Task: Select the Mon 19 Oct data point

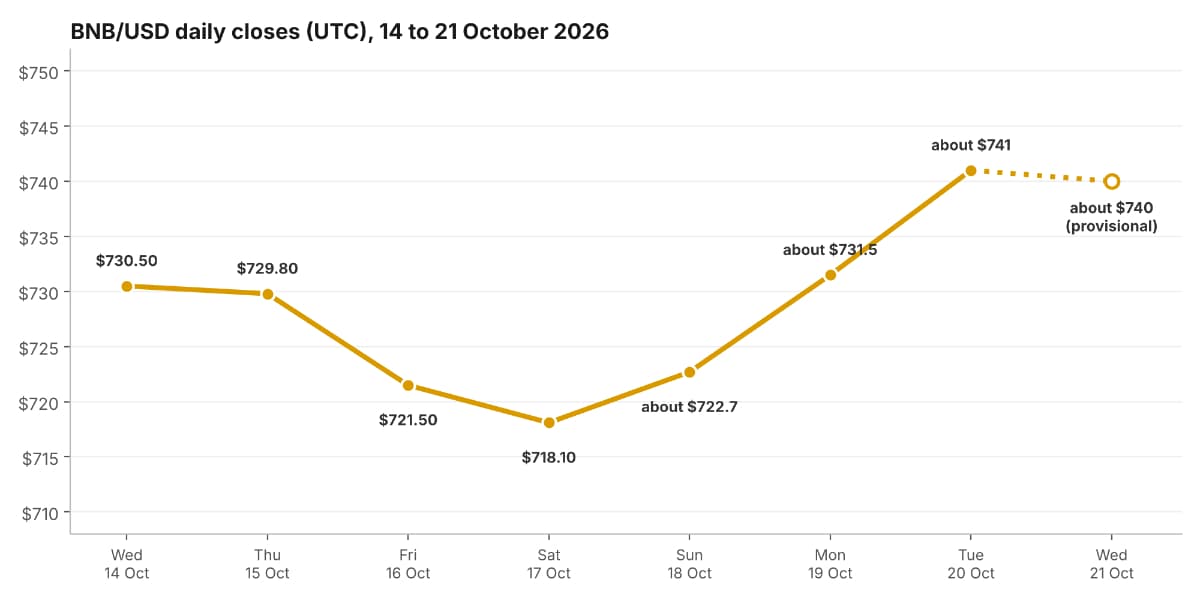Action: (x=830, y=275)
